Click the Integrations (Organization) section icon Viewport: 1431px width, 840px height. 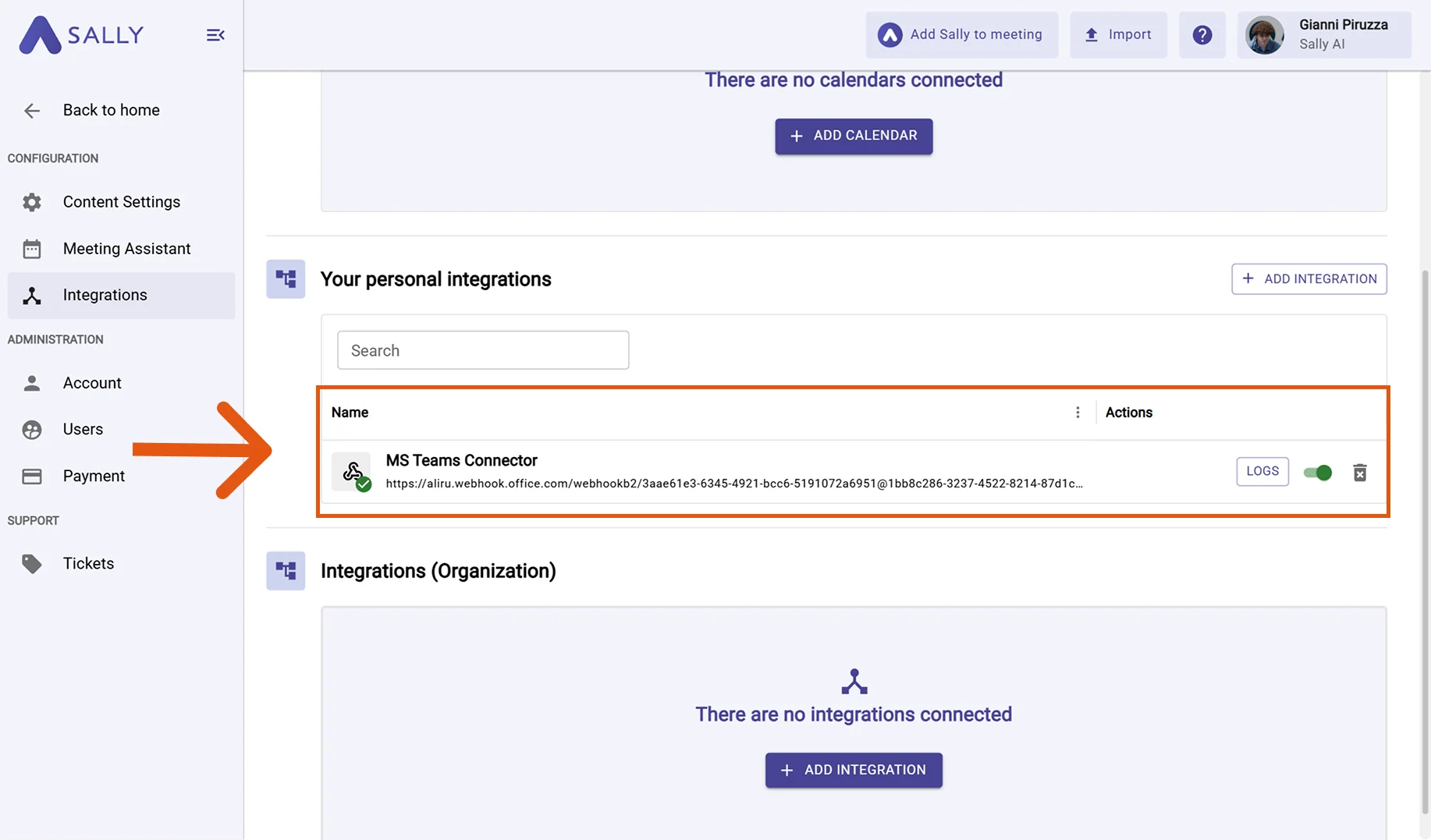pyautogui.click(x=286, y=571)
